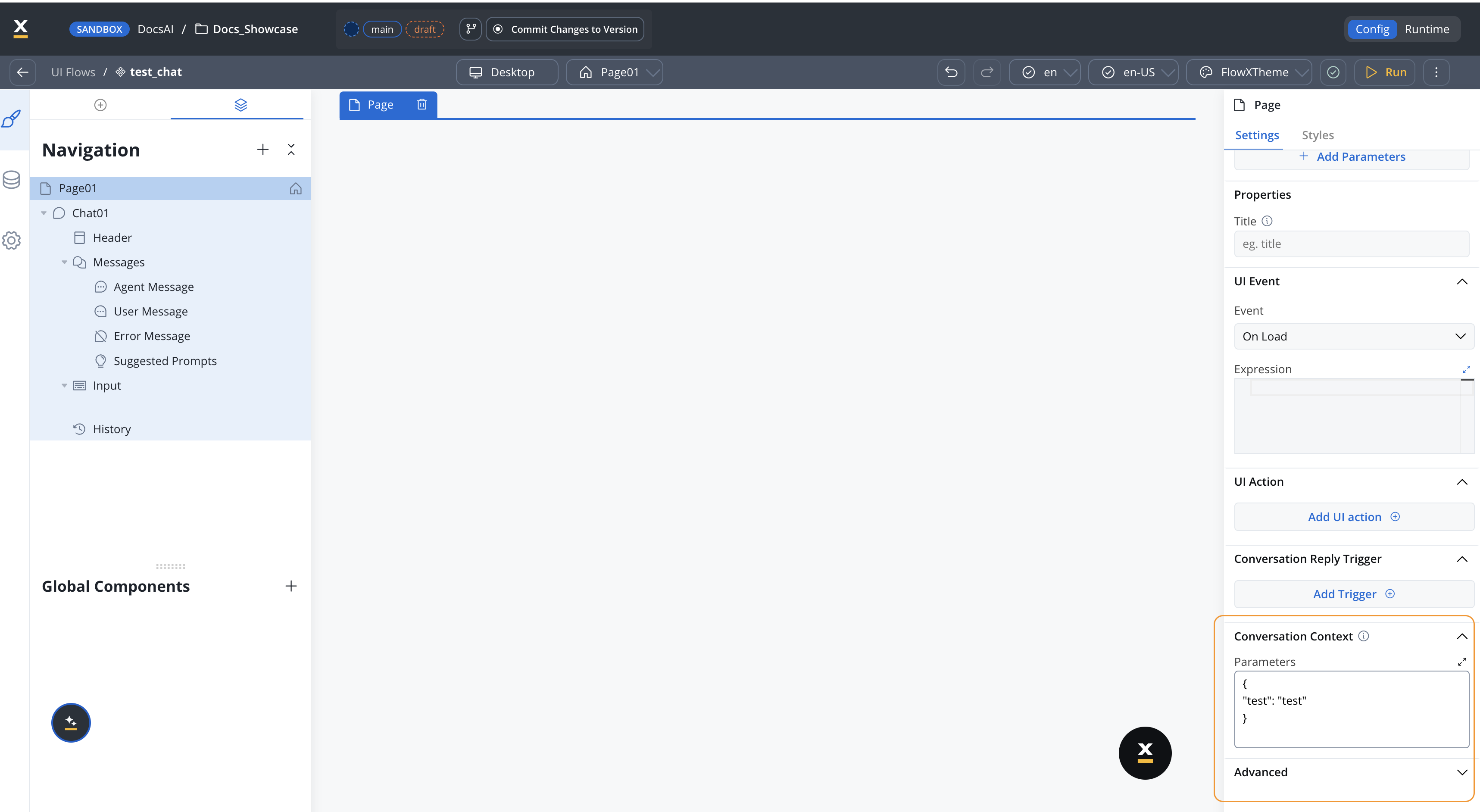The image size is (1480, 812).
Task: Select Suggested Prompts in navigation tree
Action: pyautogui.click(x=165, y=361)
